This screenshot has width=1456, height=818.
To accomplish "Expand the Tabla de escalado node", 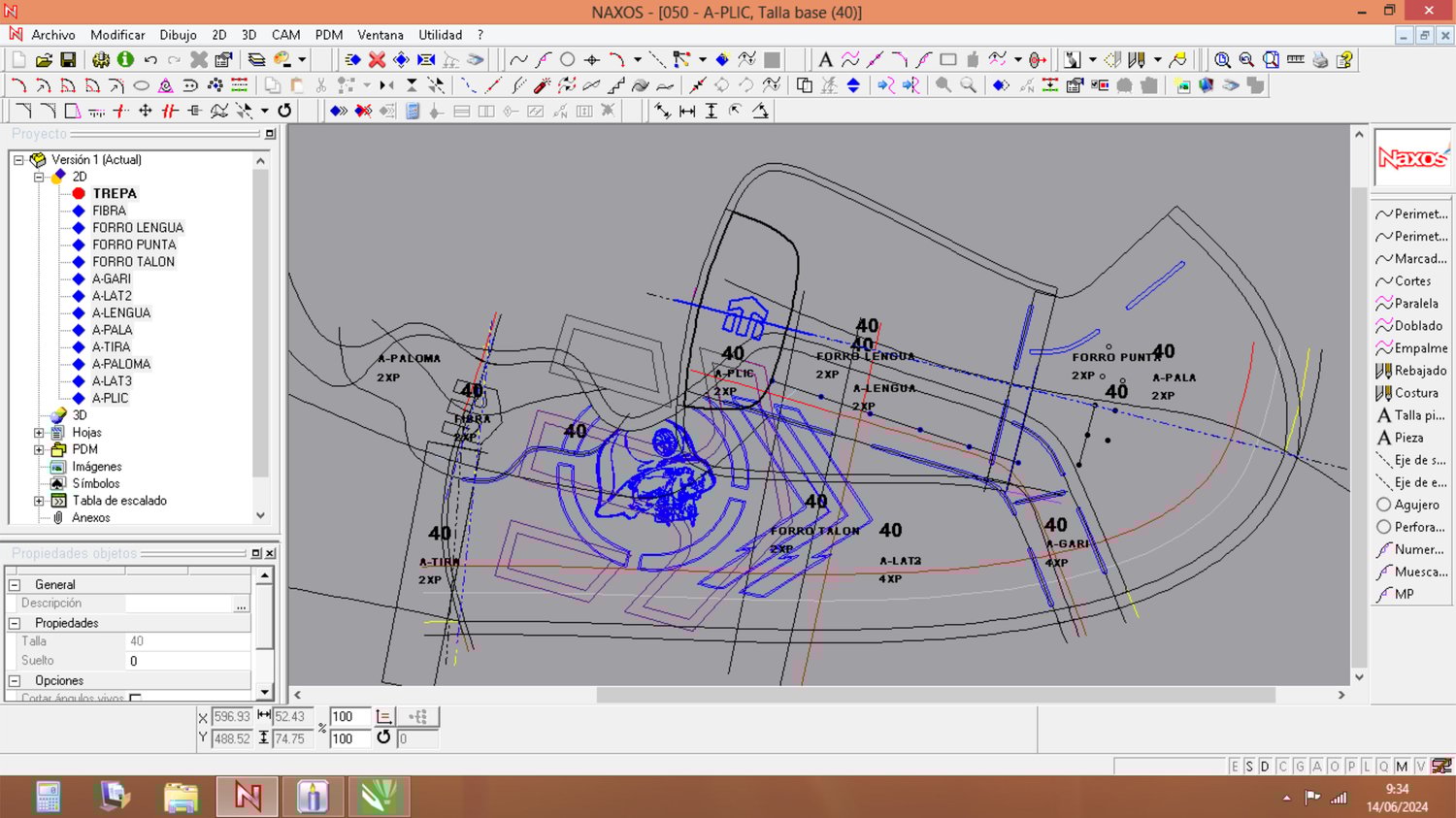I will click(39, 501).
